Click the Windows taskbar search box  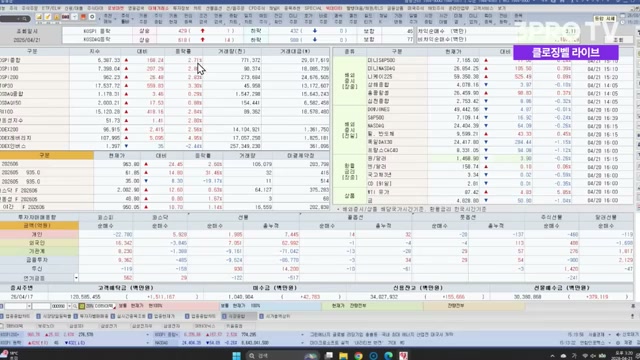(x=282, y=356)
